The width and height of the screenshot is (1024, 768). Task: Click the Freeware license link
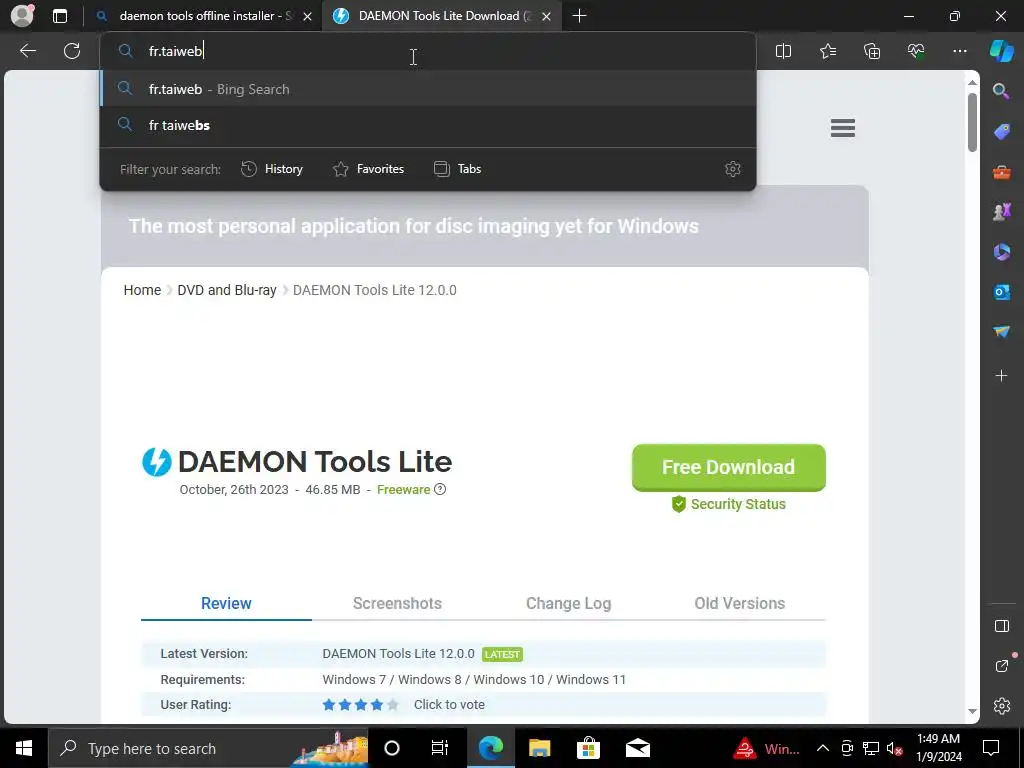click(404, 490)
